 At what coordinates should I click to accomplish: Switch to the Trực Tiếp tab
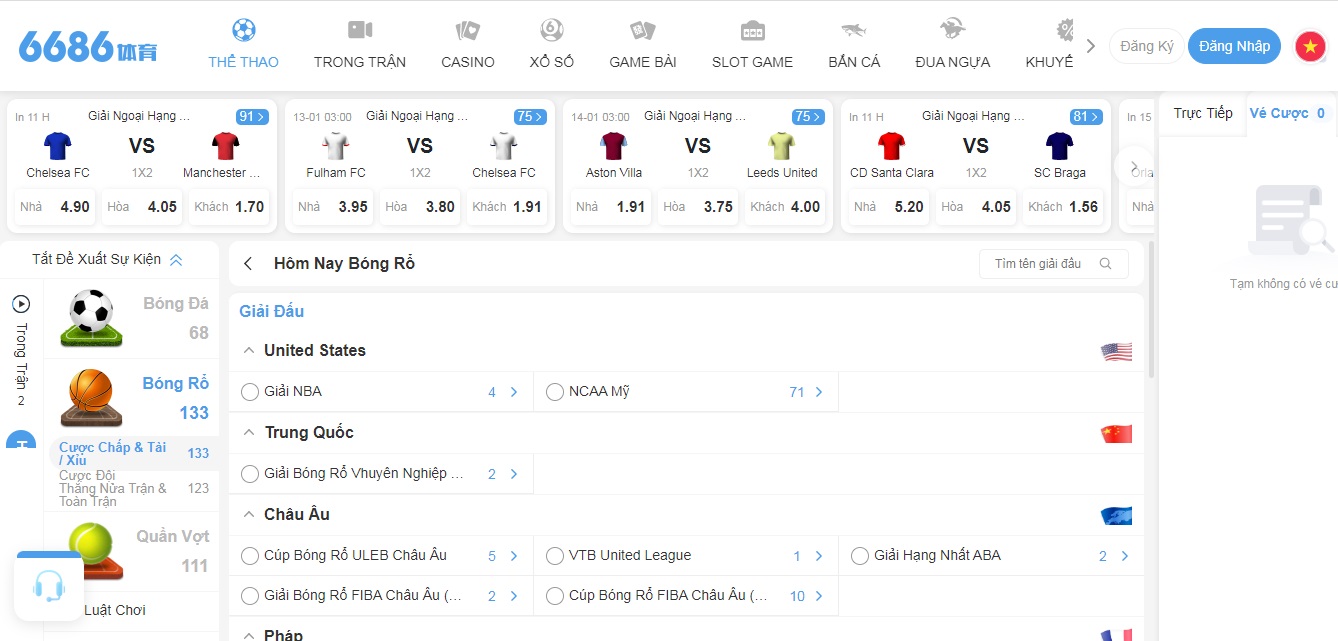(x=1203, y=113)
